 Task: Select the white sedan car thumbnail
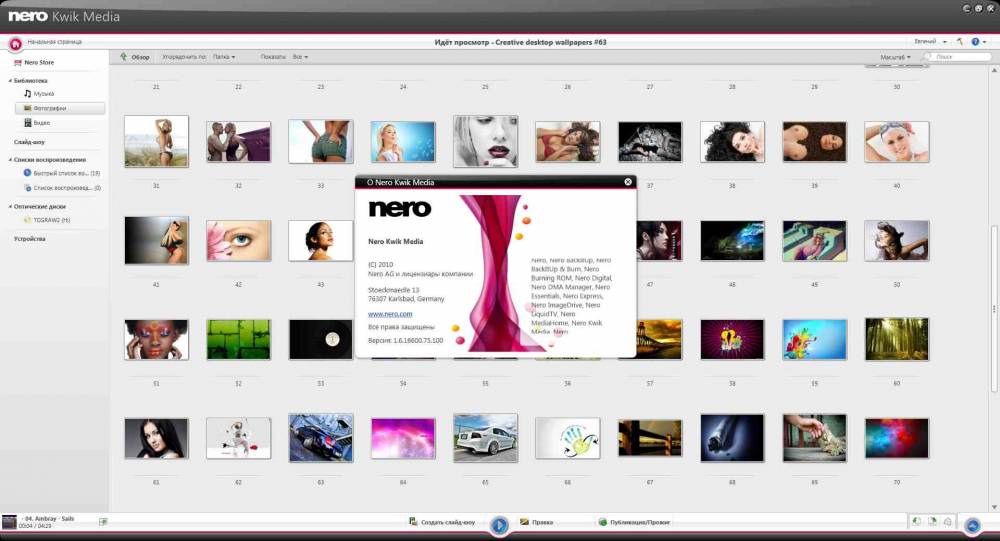point(485,438)
